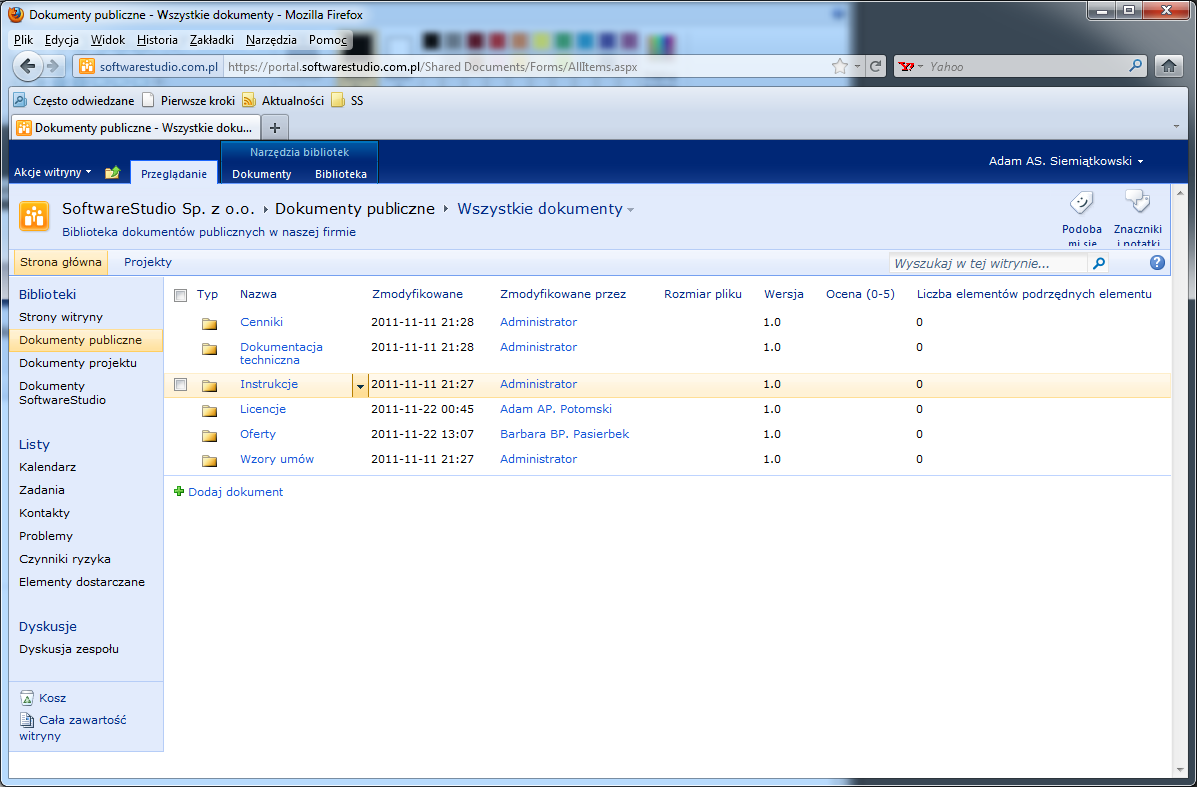The height and width of the screenshot is (787, 1197).
Task: Open the Zakładki menu
Action: click(211, 40)
